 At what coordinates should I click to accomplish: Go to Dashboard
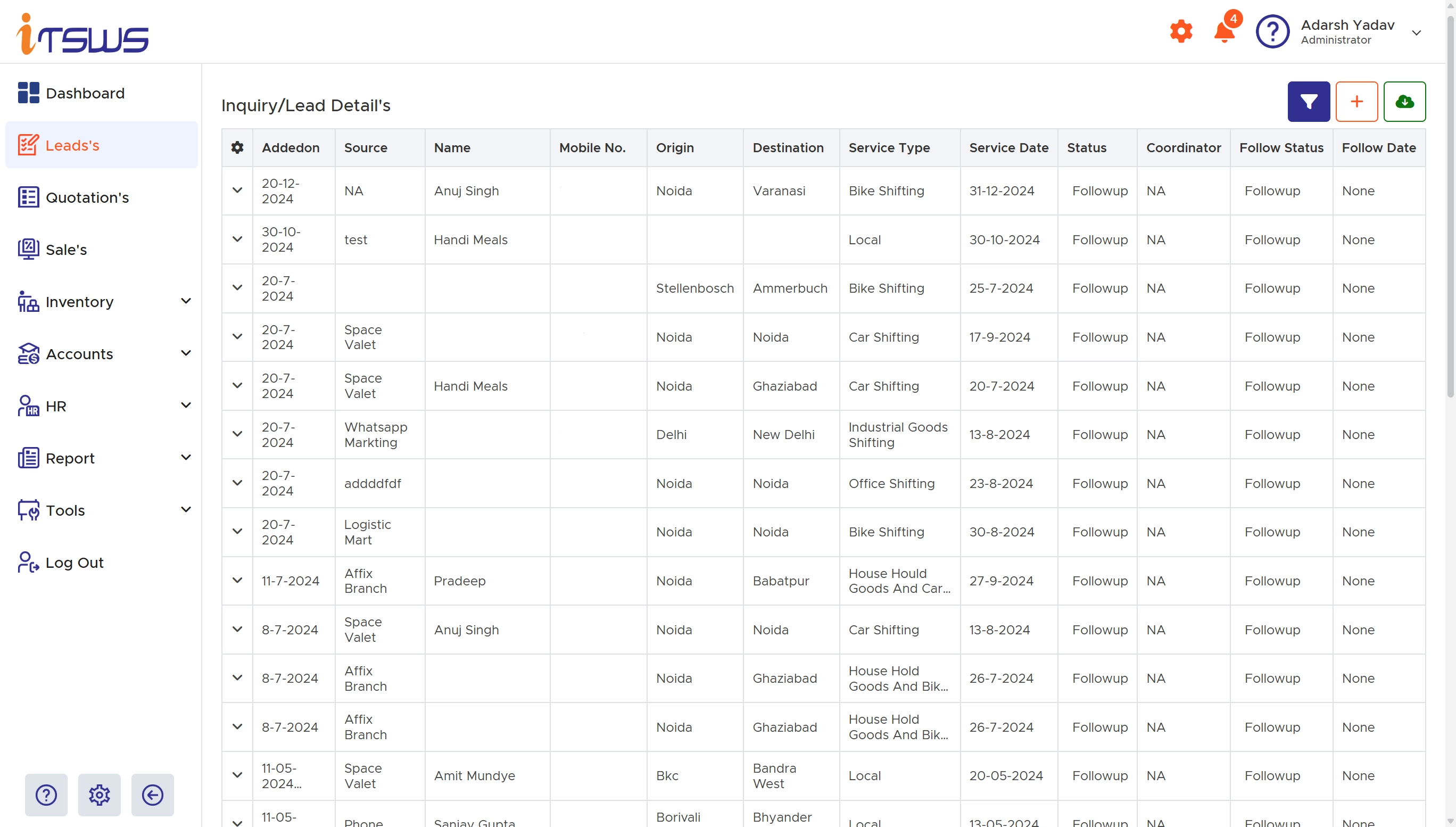coord(85,93)
